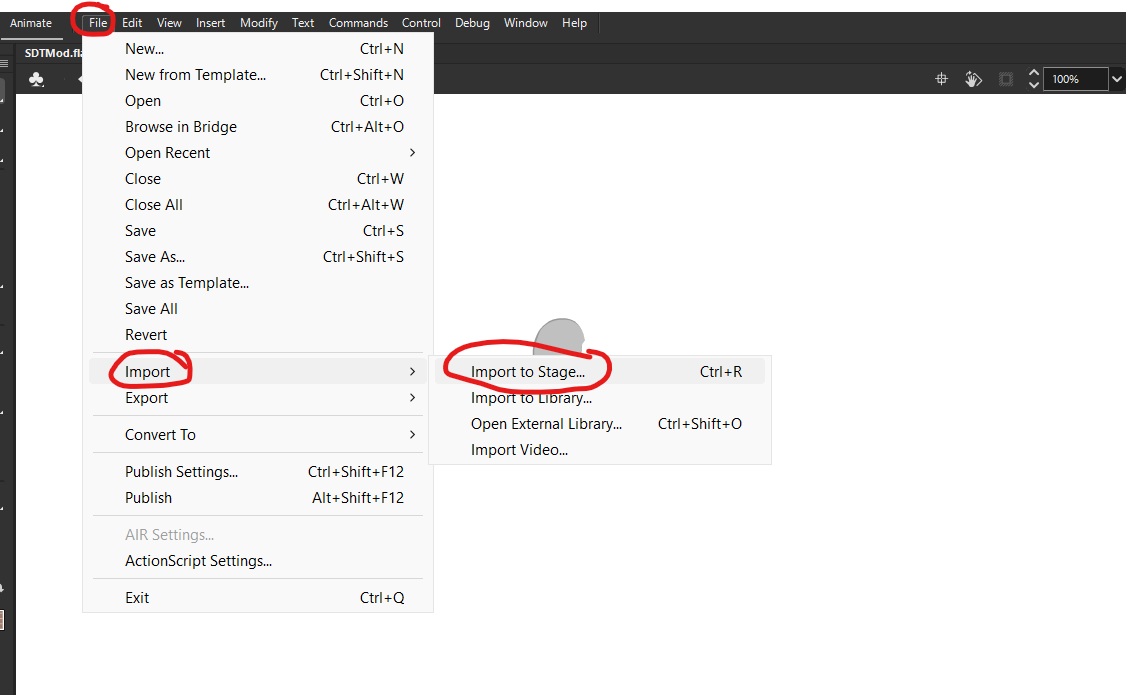Image resolution: width=1126 pixels, height=695 pixels.
Task: Click the zoom level 100% field
Action: [x=1074, y=79]
